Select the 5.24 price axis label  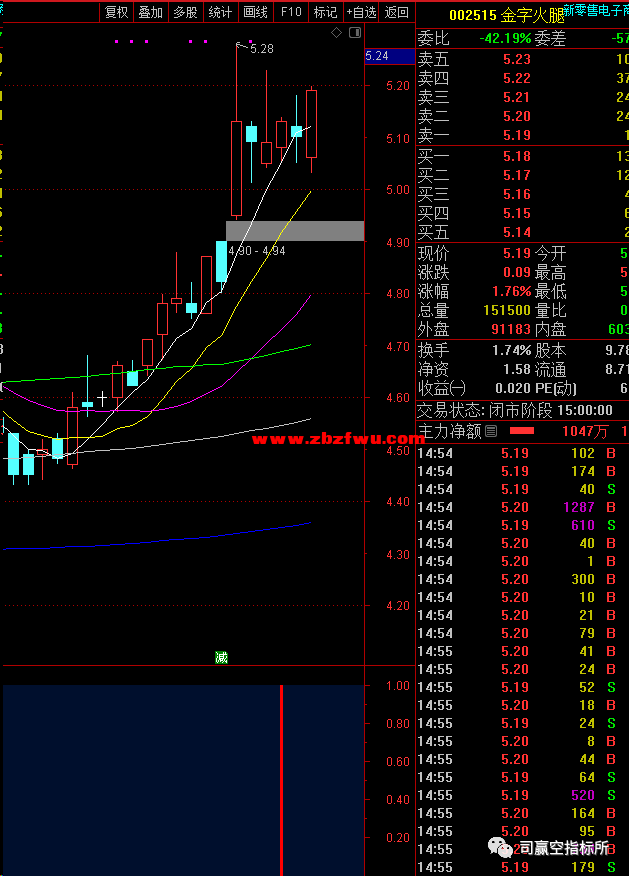(x=389, y=56)
